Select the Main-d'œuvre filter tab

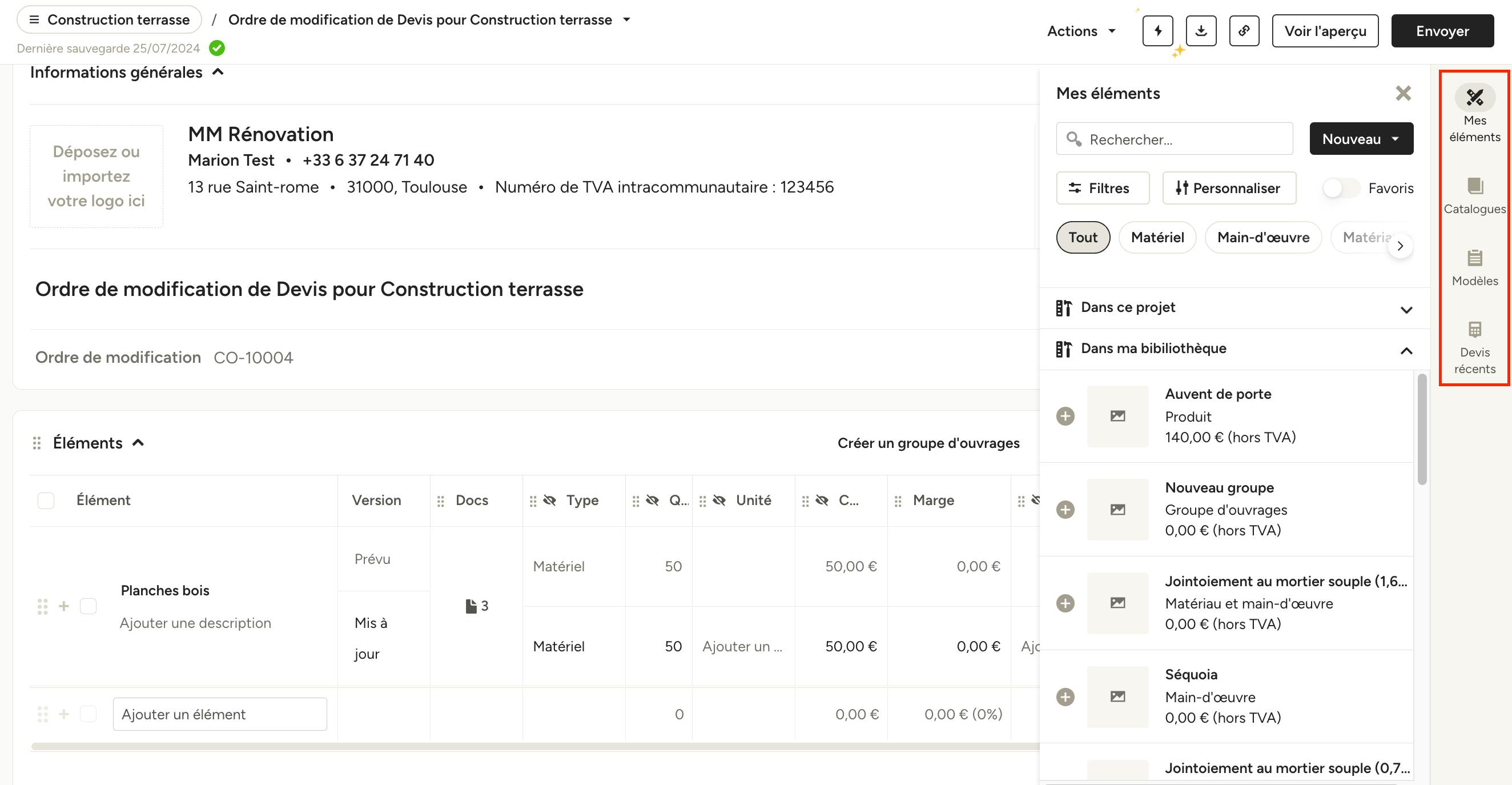1263,238
